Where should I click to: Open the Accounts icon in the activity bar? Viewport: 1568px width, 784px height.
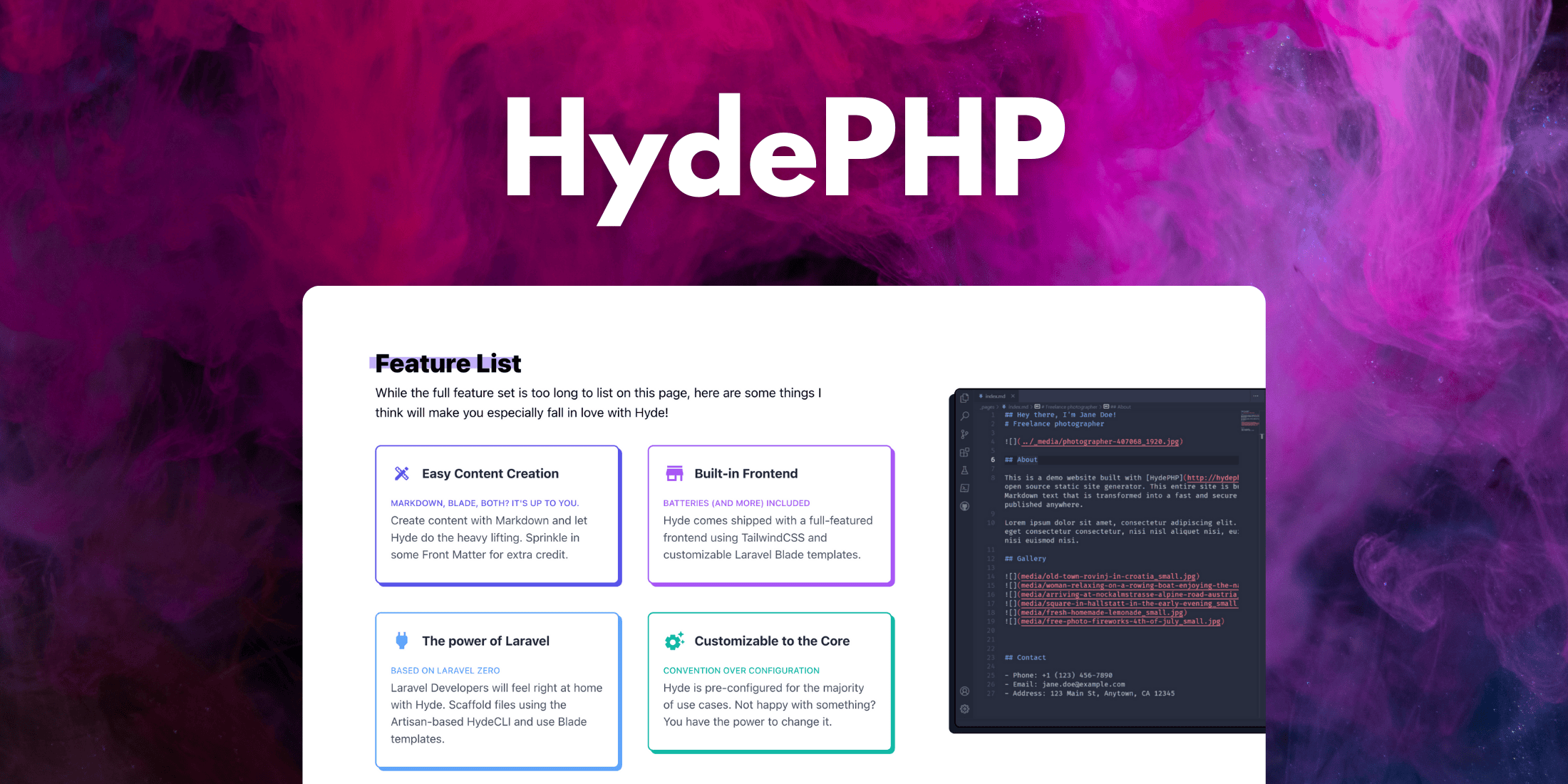click(x=964, y=691)
